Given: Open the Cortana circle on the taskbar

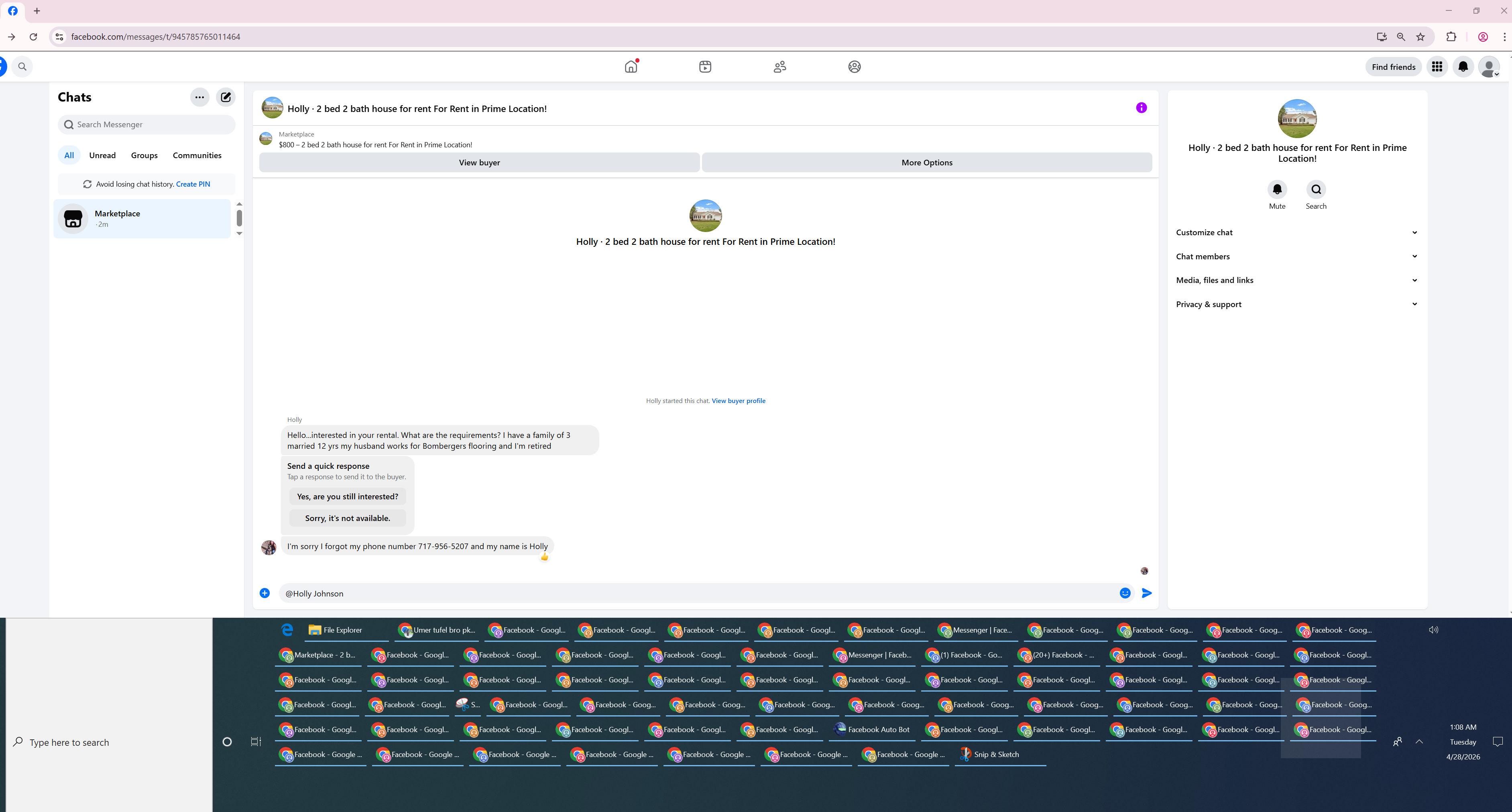Looking at the screenshot, I should point(227,741).
